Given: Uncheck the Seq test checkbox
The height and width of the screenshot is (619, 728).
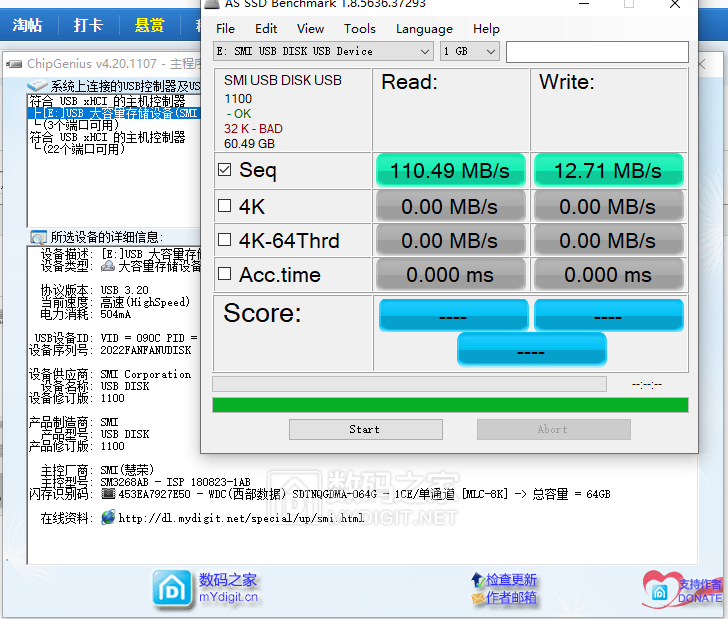Looking at the screenshot, I should (x=225, y=169).
